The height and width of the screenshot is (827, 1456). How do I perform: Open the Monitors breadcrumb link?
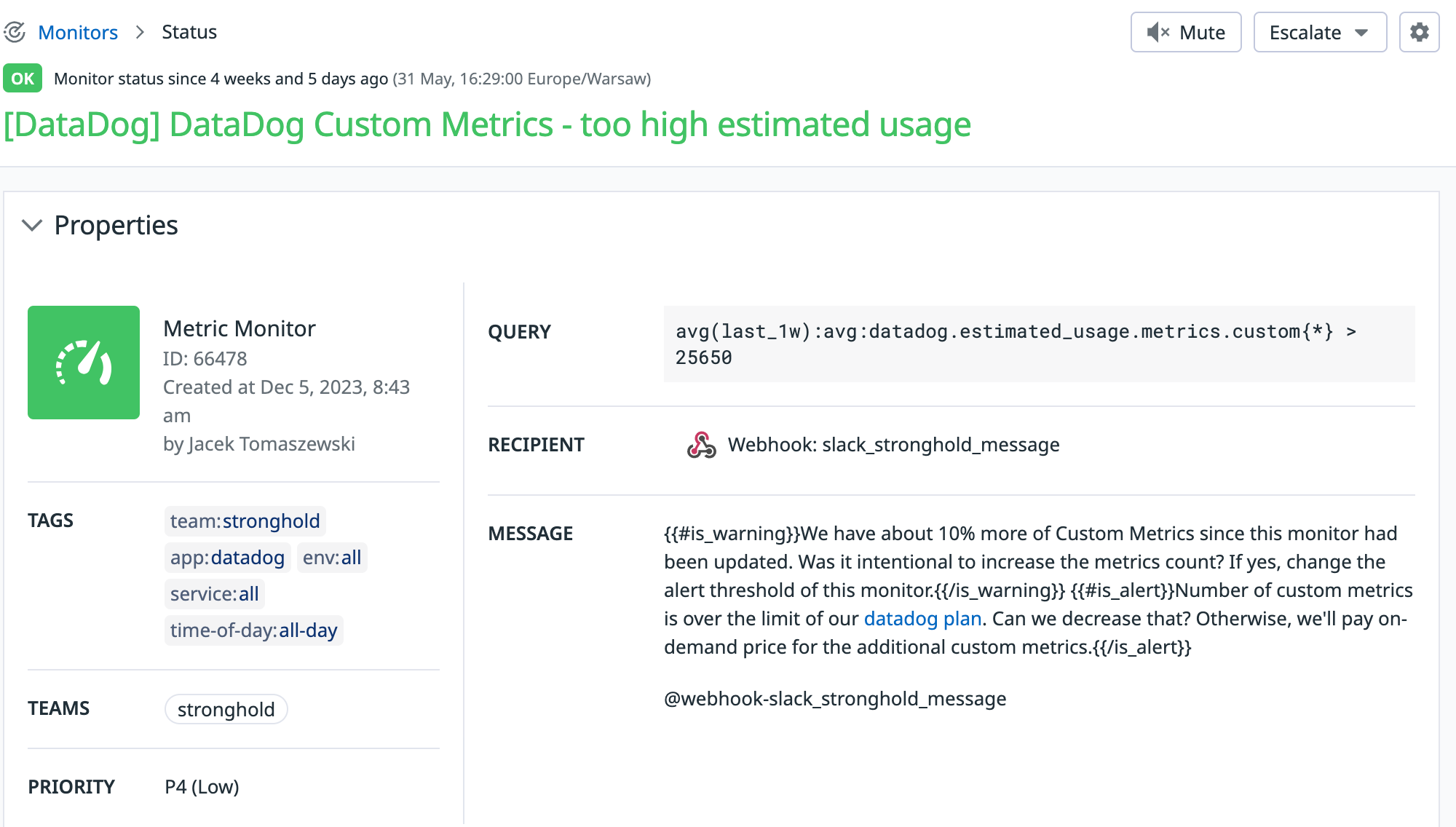[x=78, y=32]
